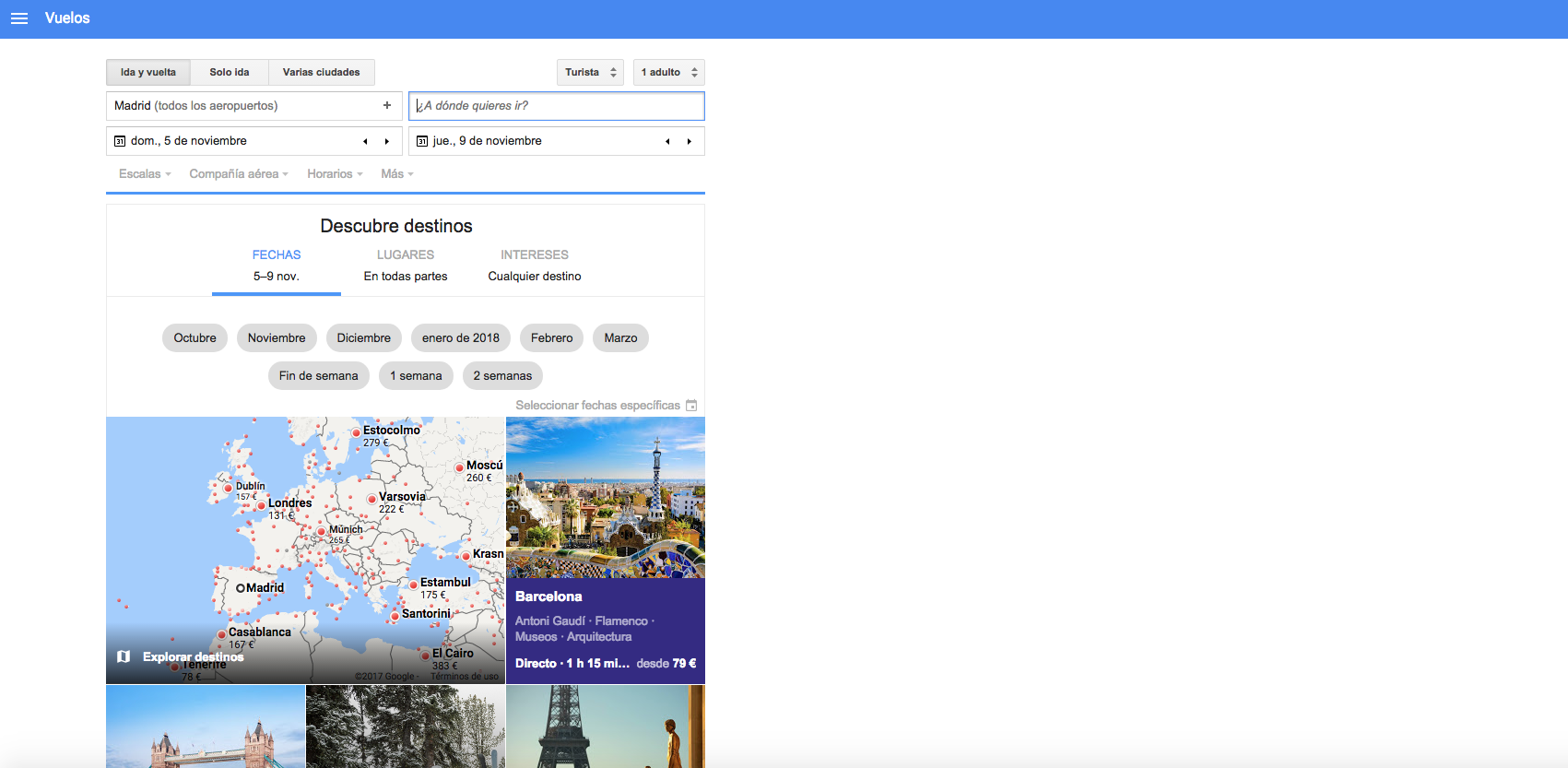Open departure date calendar icon
This screenshot has width=1568, height=768.
120,141
